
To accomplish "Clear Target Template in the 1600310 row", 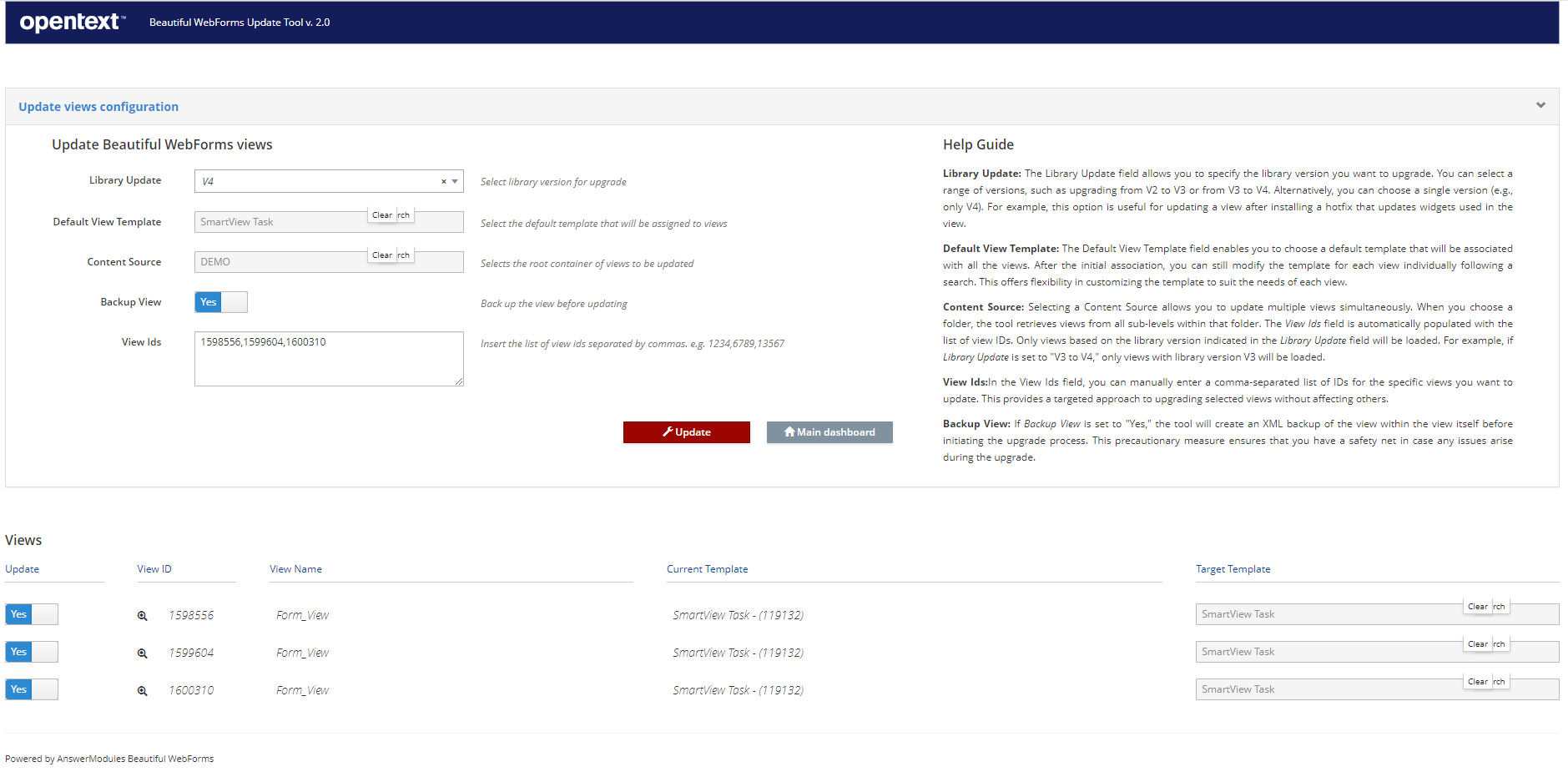I will pos(1477,682).
